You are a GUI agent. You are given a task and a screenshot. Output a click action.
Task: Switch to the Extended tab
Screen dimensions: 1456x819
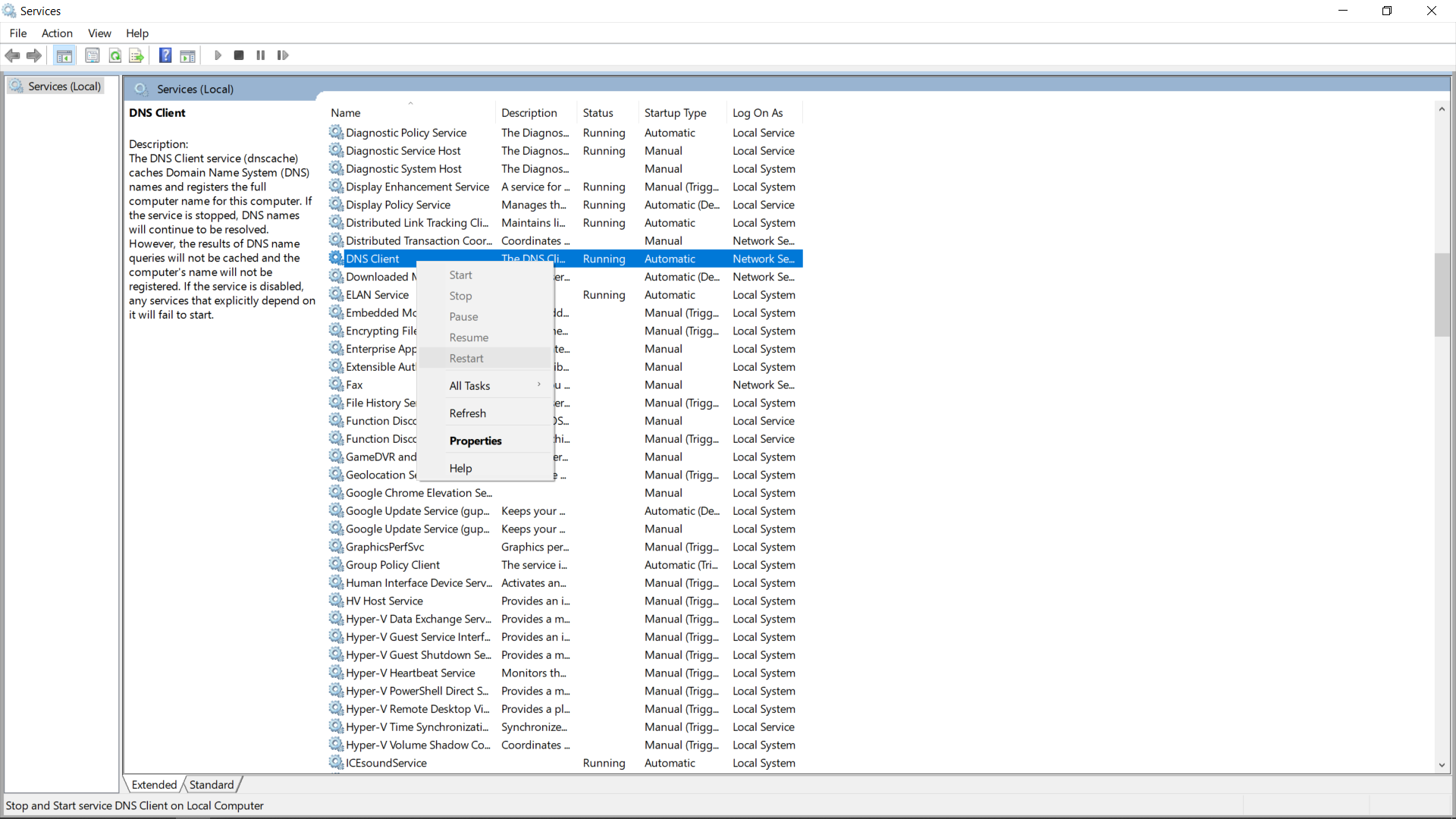[x=154, y=785]
